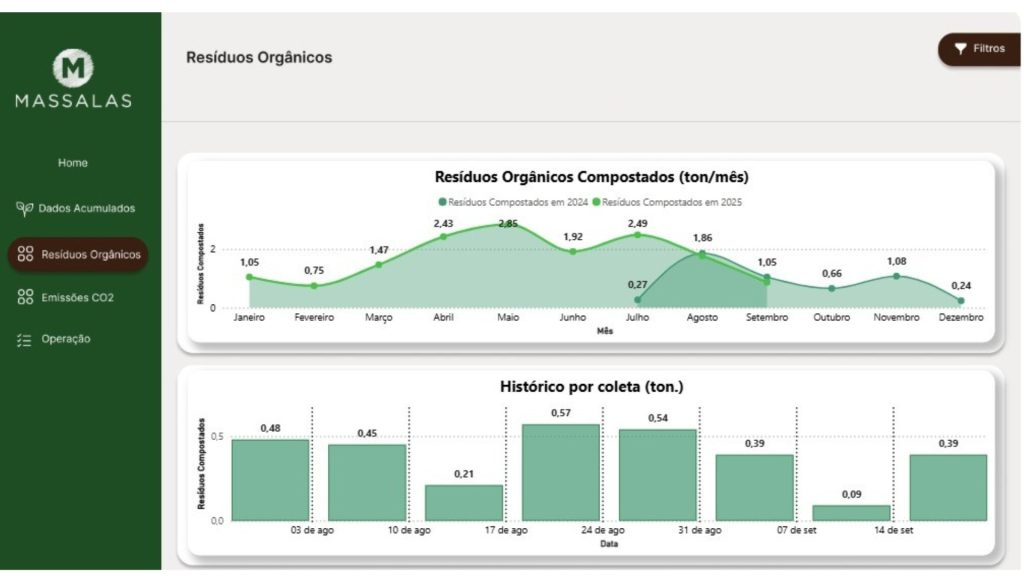
Task: Click grid icon beside Emissões CO2
Action: (25, 297)
